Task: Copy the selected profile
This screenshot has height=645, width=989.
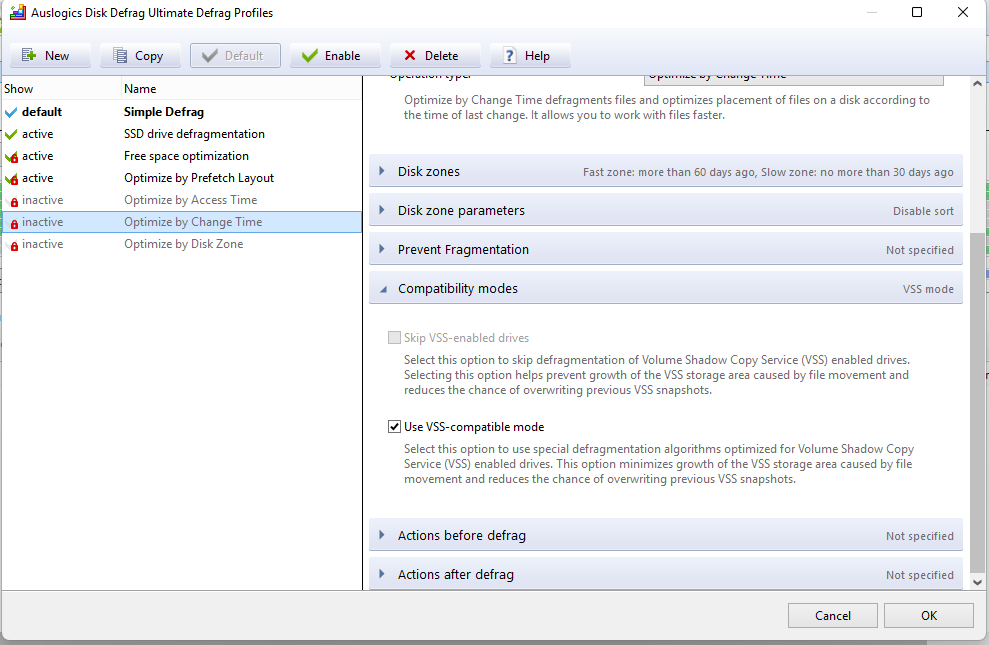Action: click(x=140, y=55)
